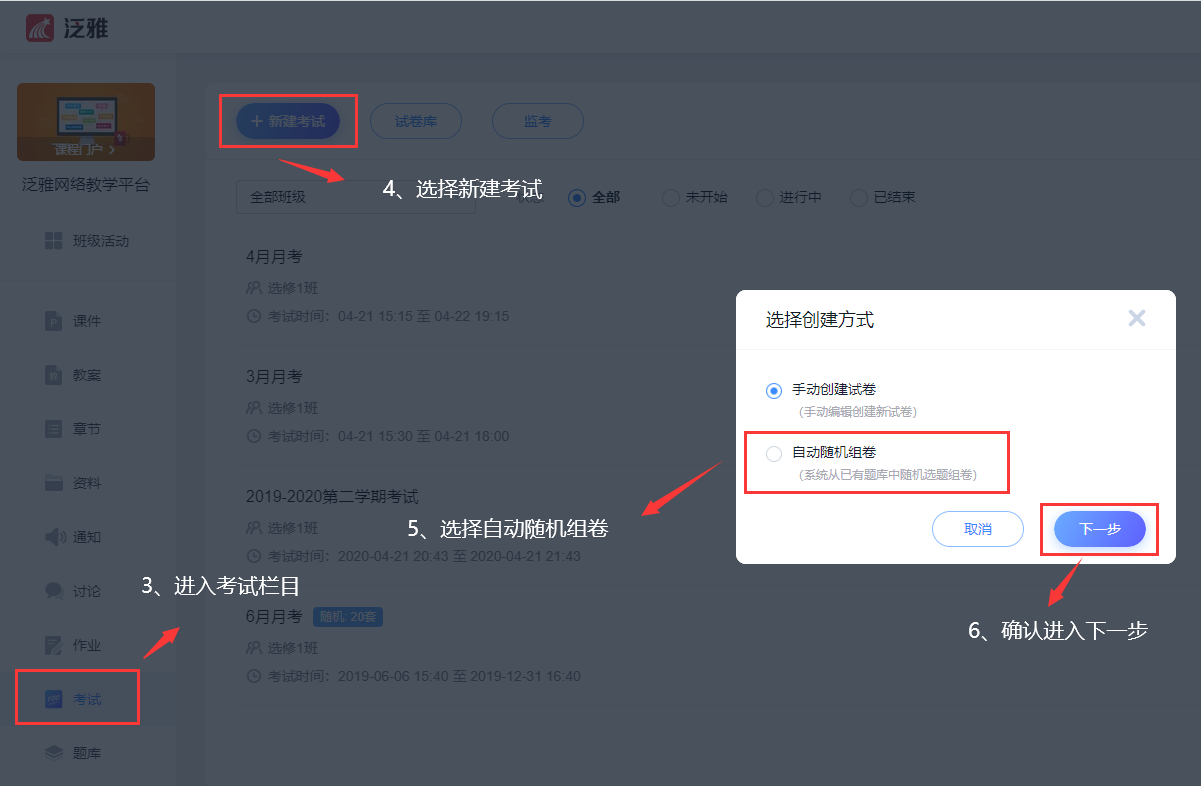Click the 考试 sidebar icon
Viewport: 1201px width, 786px height.
click(54, 699)
